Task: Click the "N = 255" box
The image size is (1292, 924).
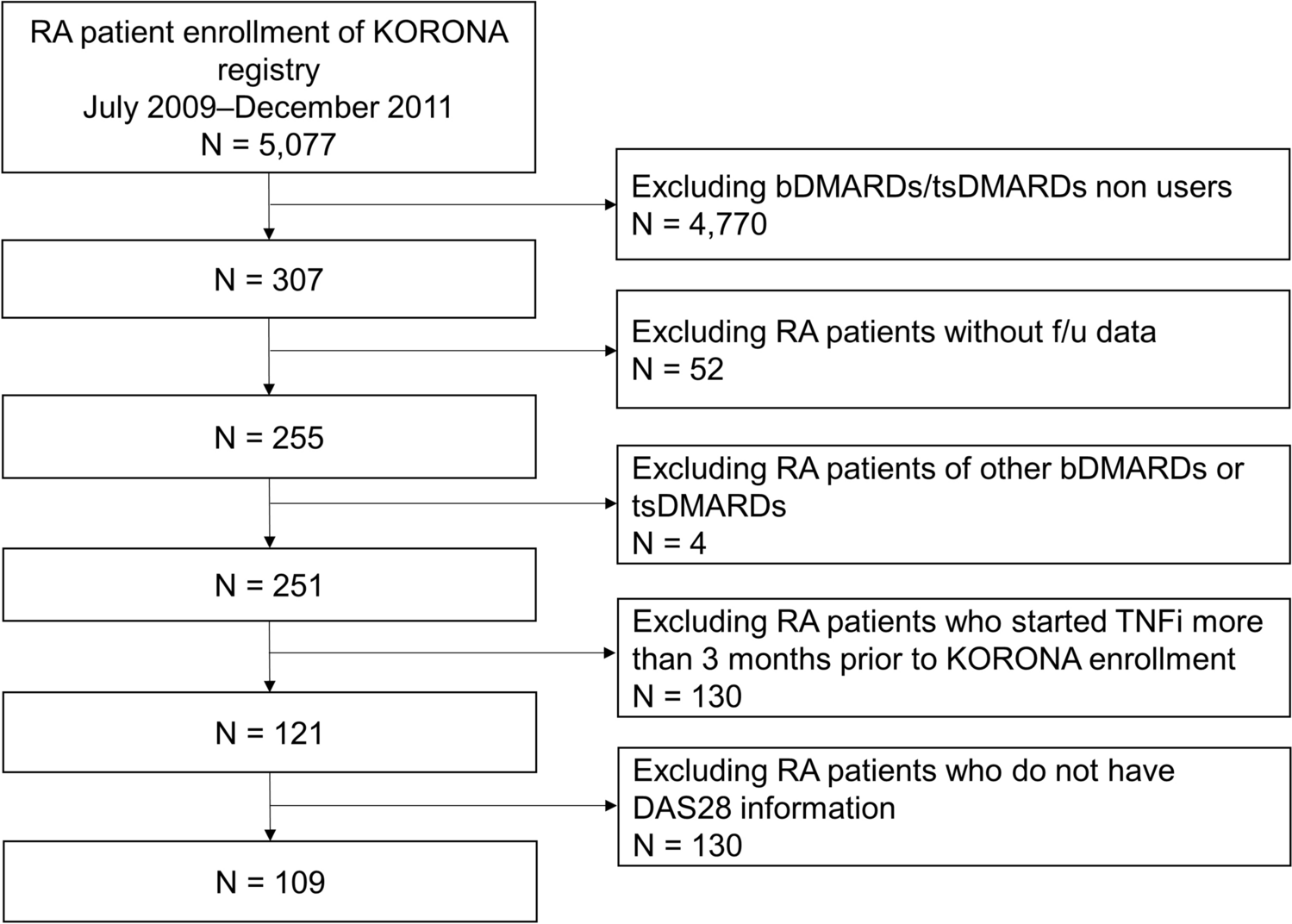Action: (268, 437)
